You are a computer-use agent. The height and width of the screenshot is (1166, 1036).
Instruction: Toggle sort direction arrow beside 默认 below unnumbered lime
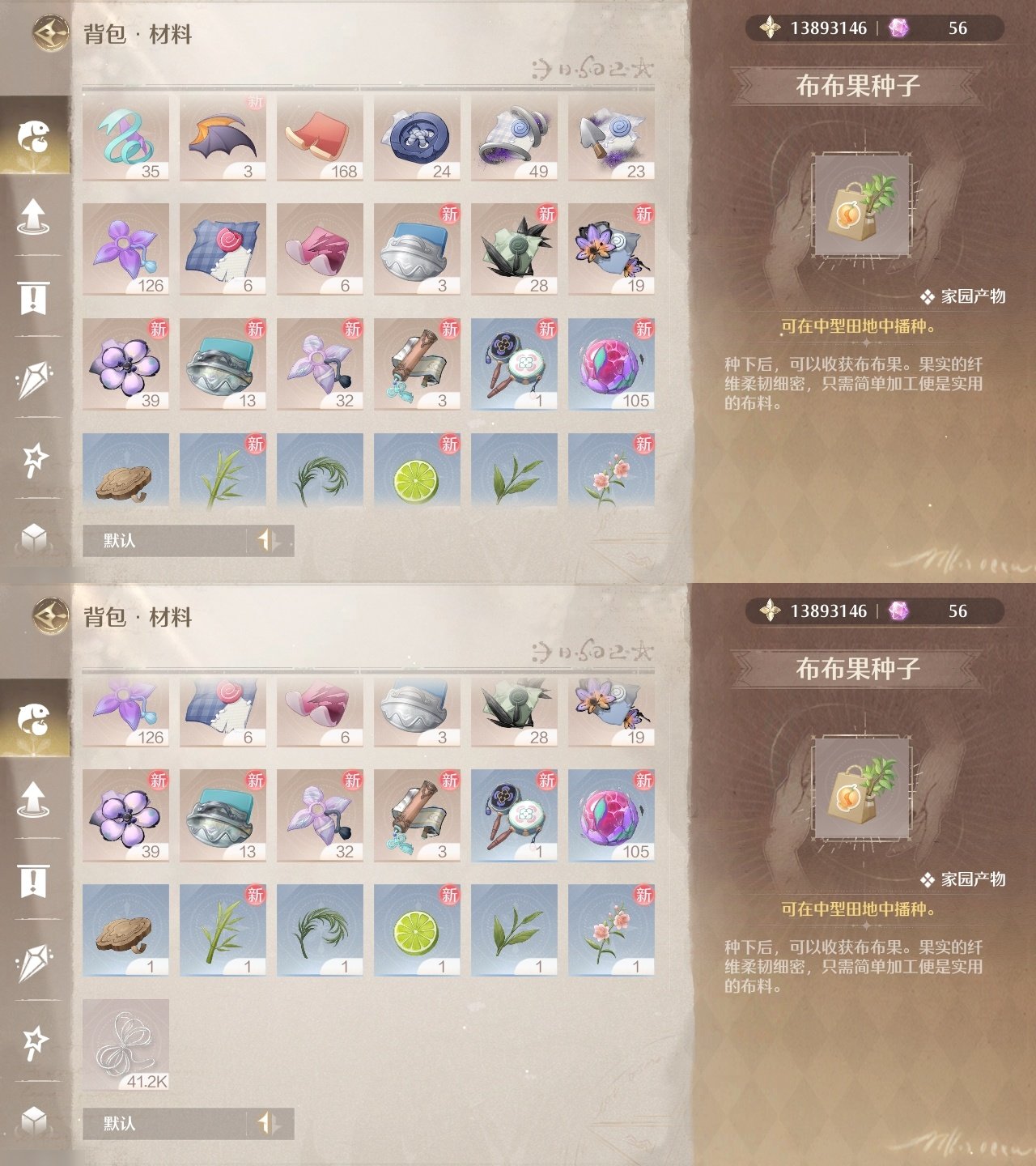(x=268, y=540)
